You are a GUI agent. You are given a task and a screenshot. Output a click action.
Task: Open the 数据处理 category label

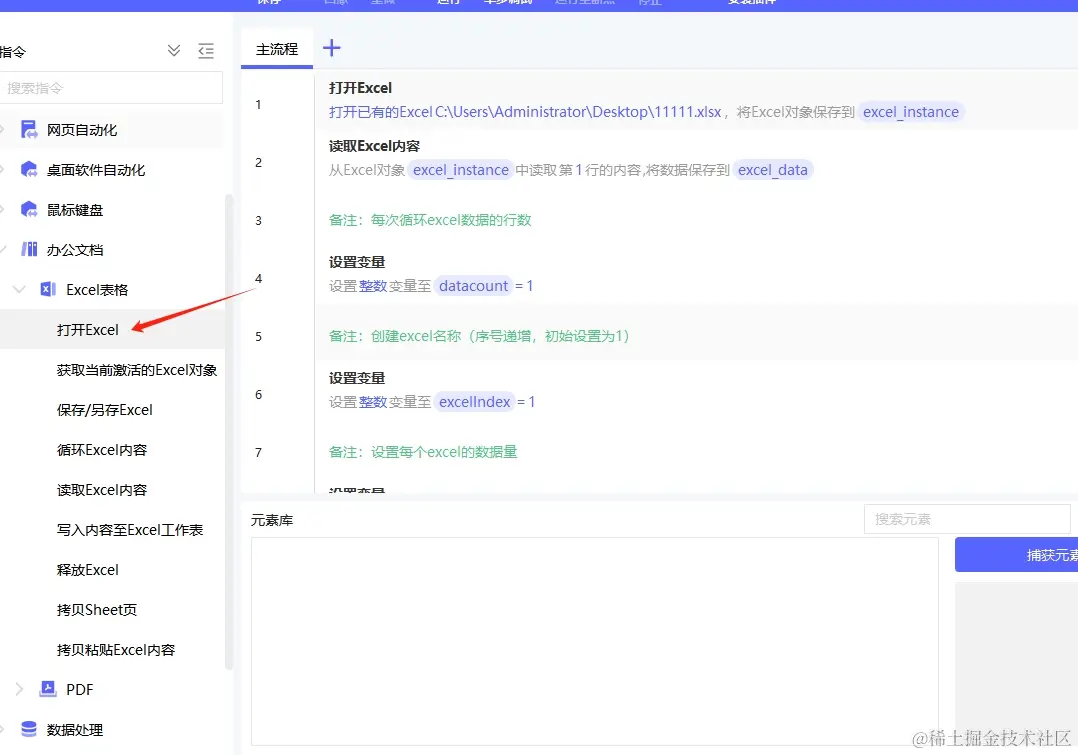click(75, 730)
